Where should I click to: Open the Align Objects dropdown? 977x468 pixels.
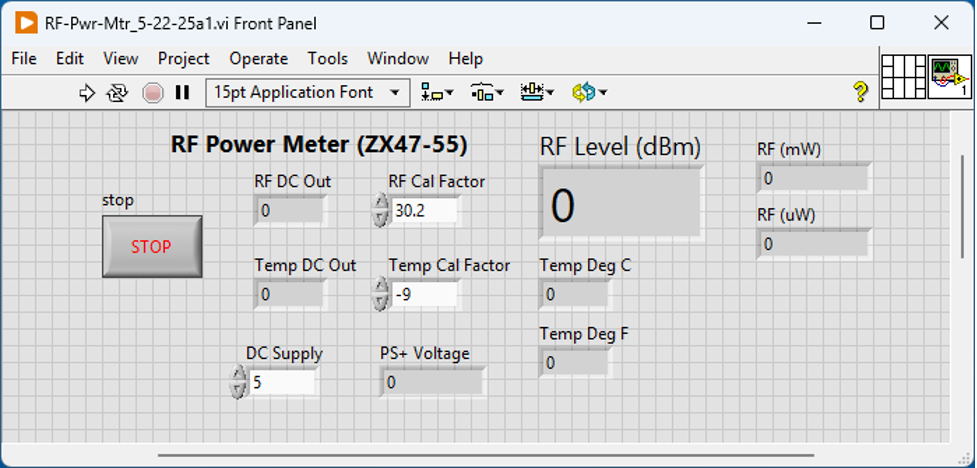tap(437, 93)
